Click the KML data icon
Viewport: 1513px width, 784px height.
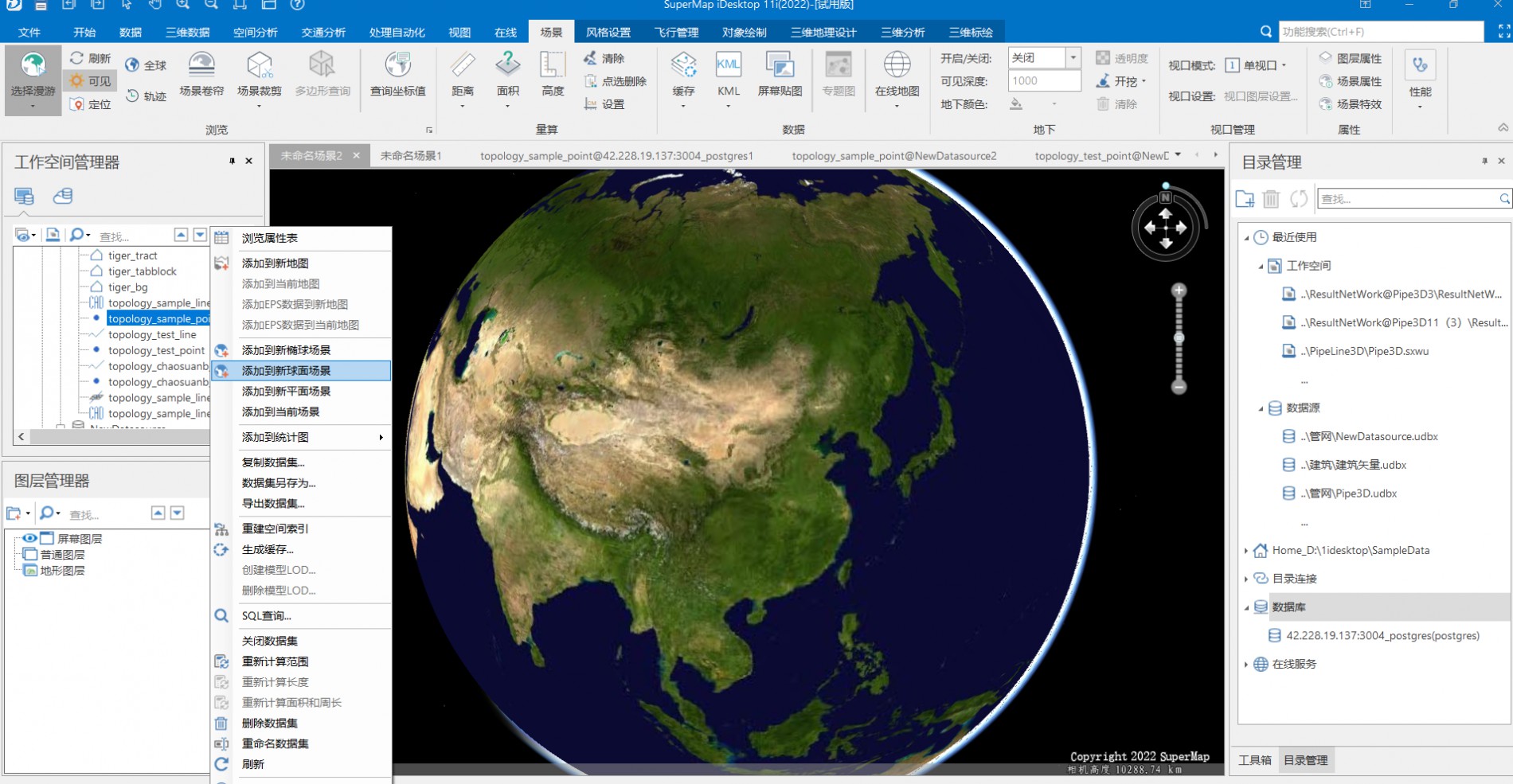(x=729, y=78)
